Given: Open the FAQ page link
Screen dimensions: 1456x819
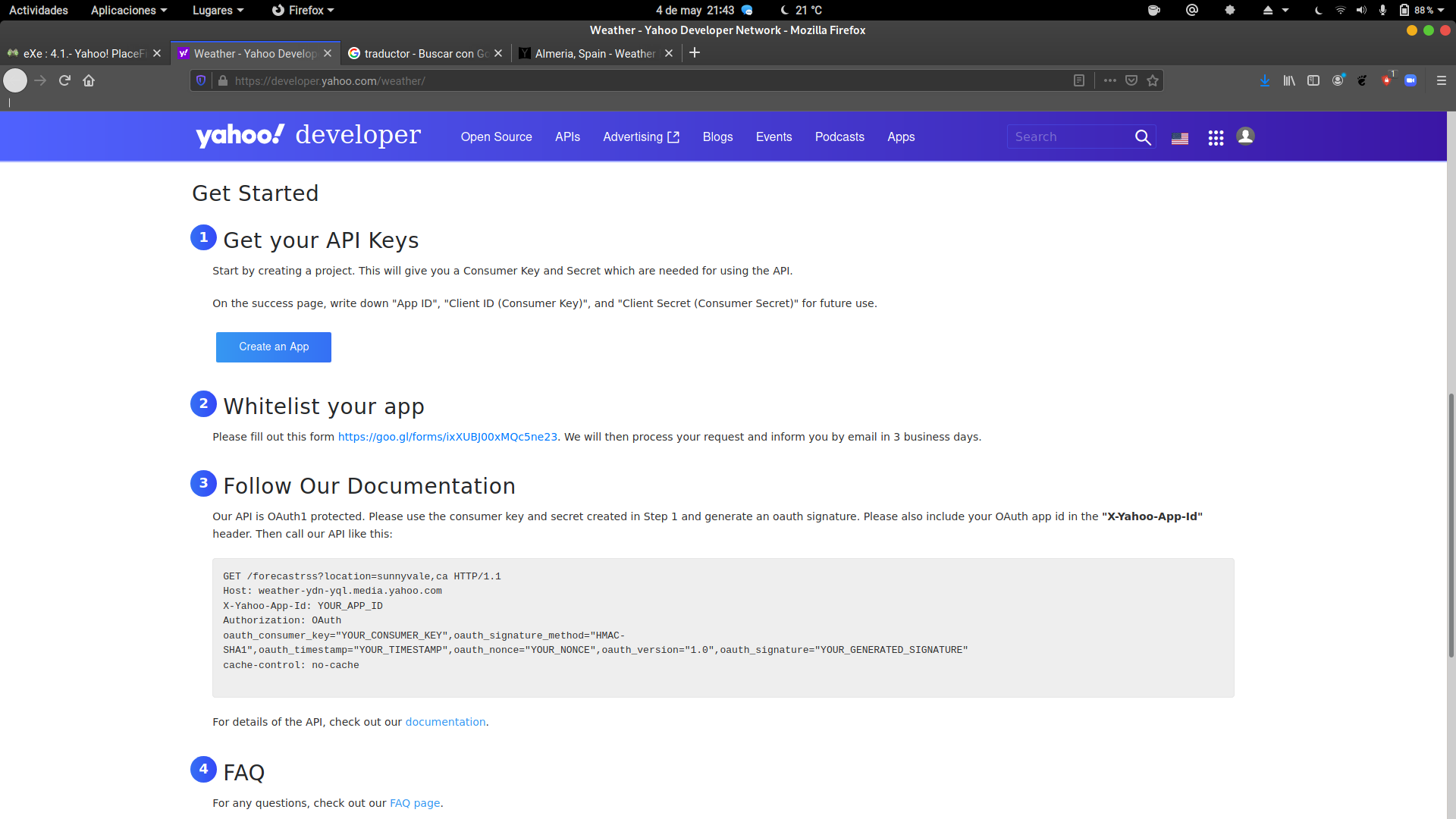Looking at the screenshot, I should [x=415, y=803].
